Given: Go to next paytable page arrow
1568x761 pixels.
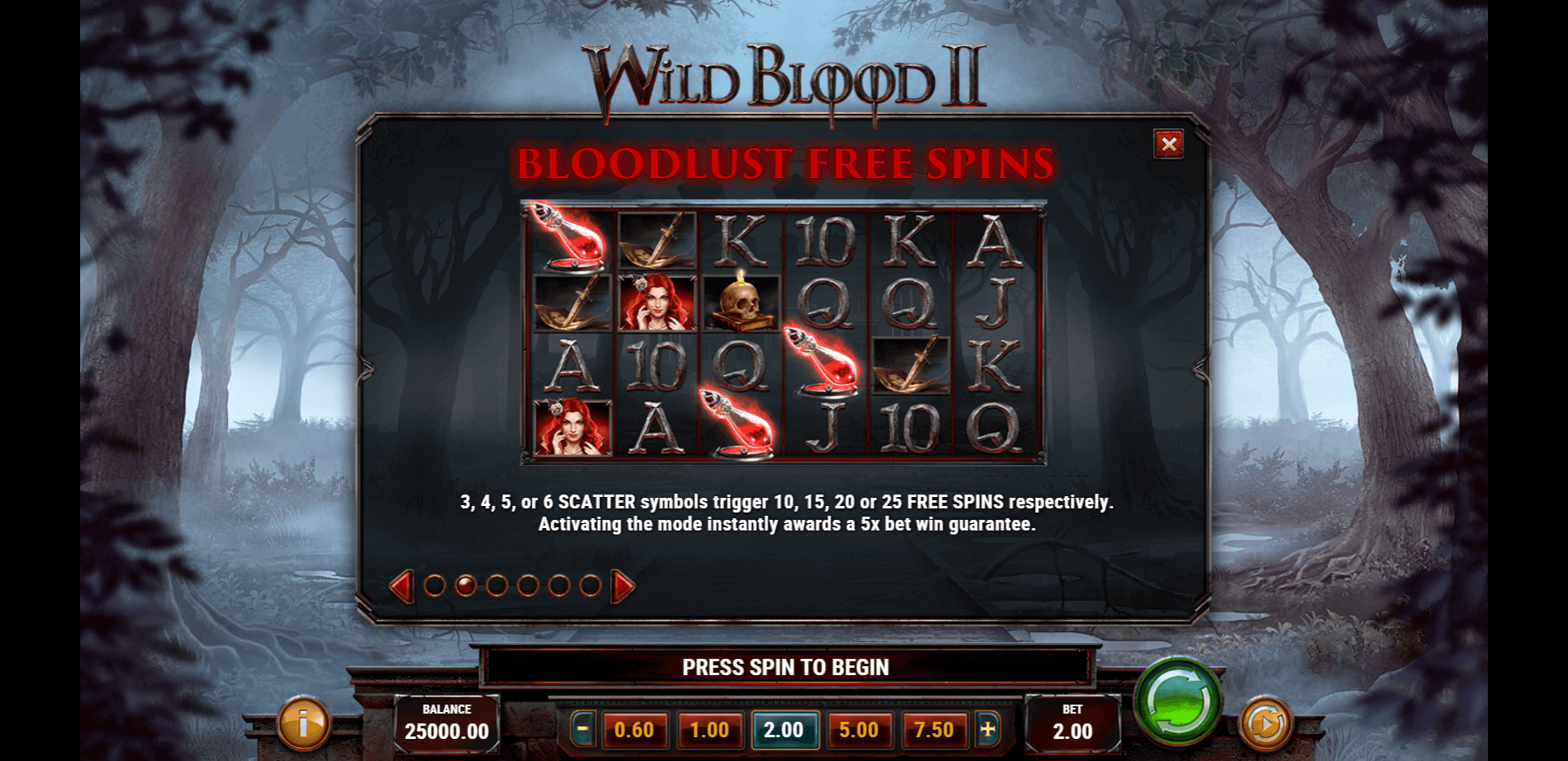Looking at the screenshot, I should [623, 586].
